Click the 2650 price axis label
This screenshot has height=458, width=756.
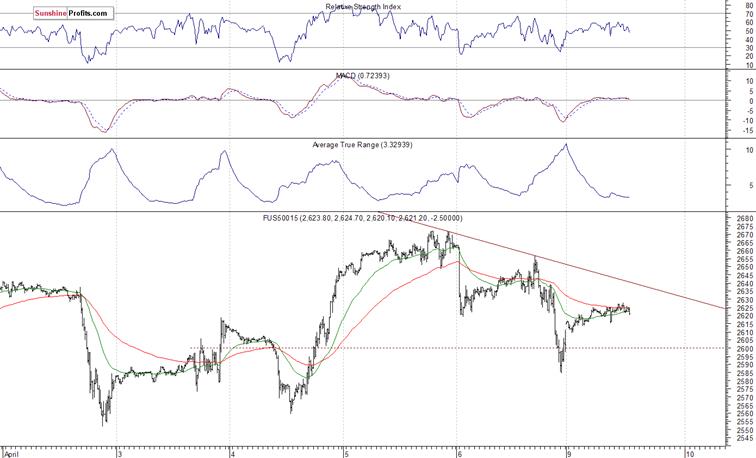[x=744, y=267]
